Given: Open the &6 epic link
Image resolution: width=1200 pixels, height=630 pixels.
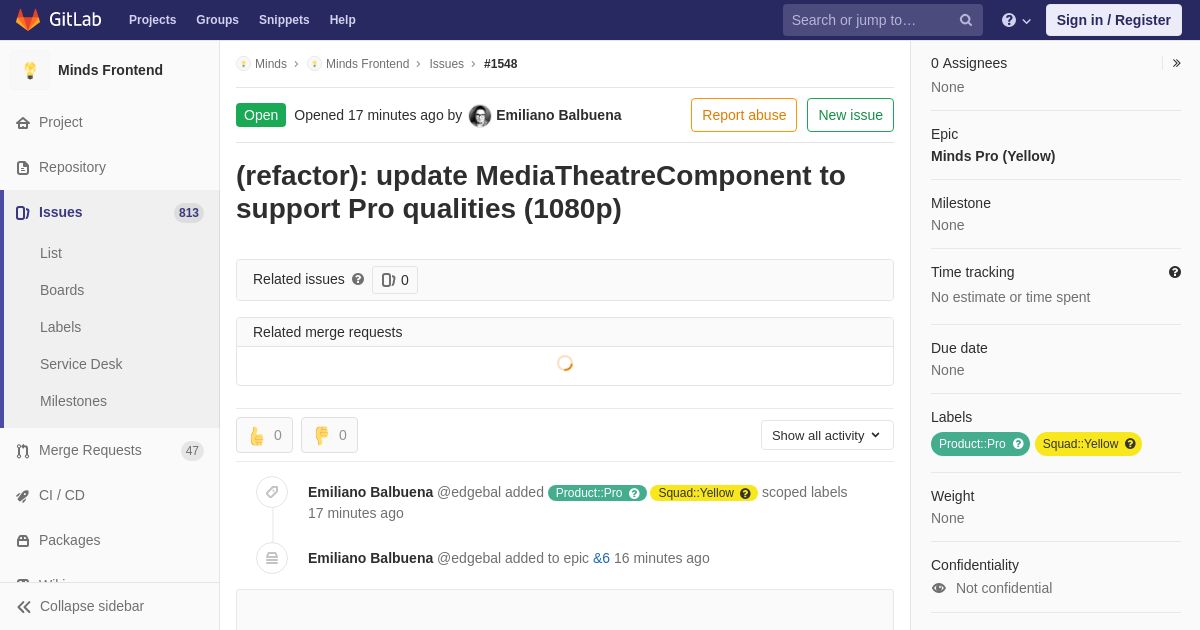Looking at the screenshot, I should (x=601, y=558).
